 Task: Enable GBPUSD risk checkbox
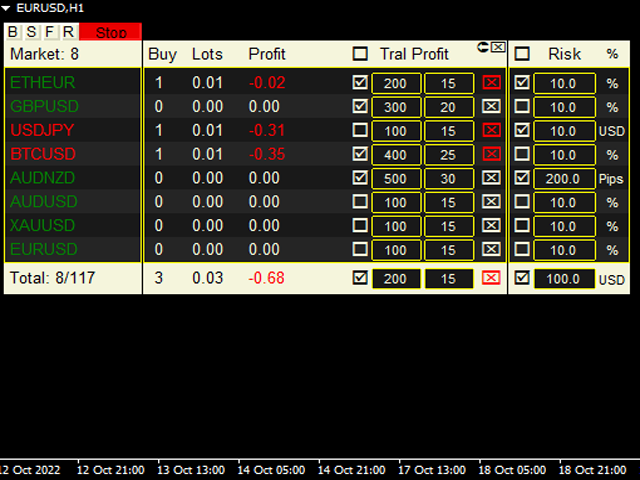pyautogui.click(x=522, y=107)
